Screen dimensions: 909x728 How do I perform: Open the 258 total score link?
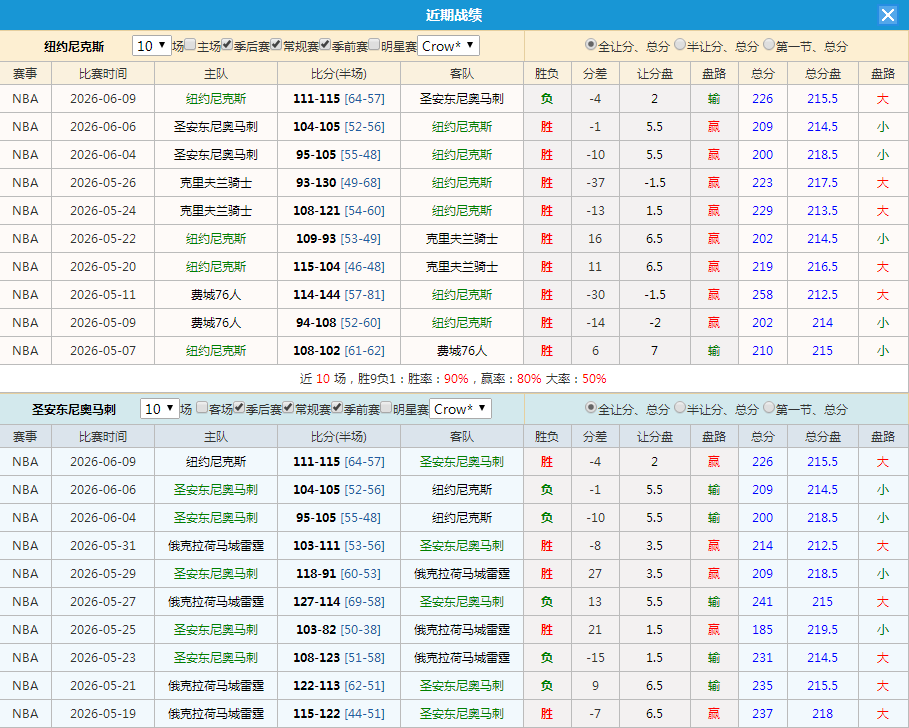click(x=762, y=294)
